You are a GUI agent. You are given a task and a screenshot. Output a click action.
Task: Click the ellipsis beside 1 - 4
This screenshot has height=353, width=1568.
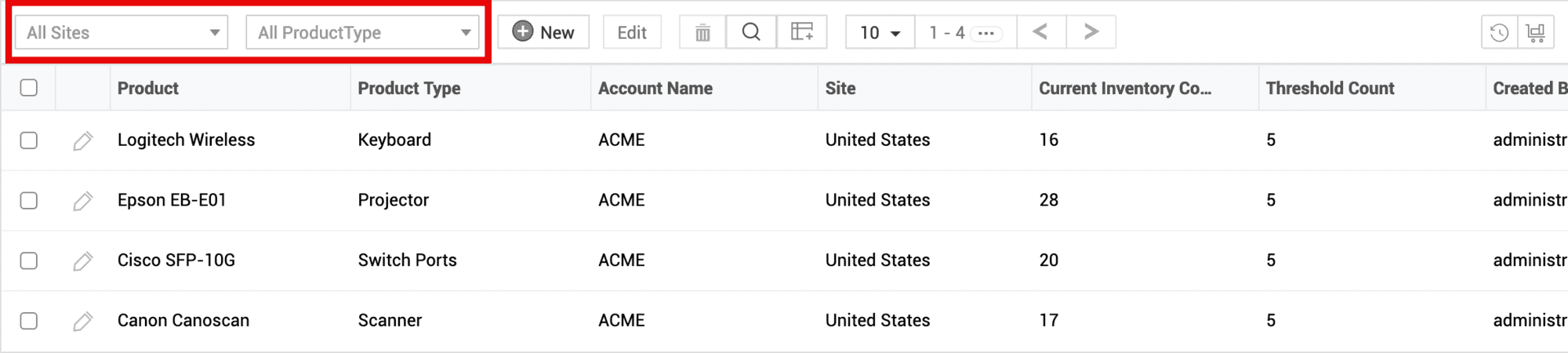(986, 33)
